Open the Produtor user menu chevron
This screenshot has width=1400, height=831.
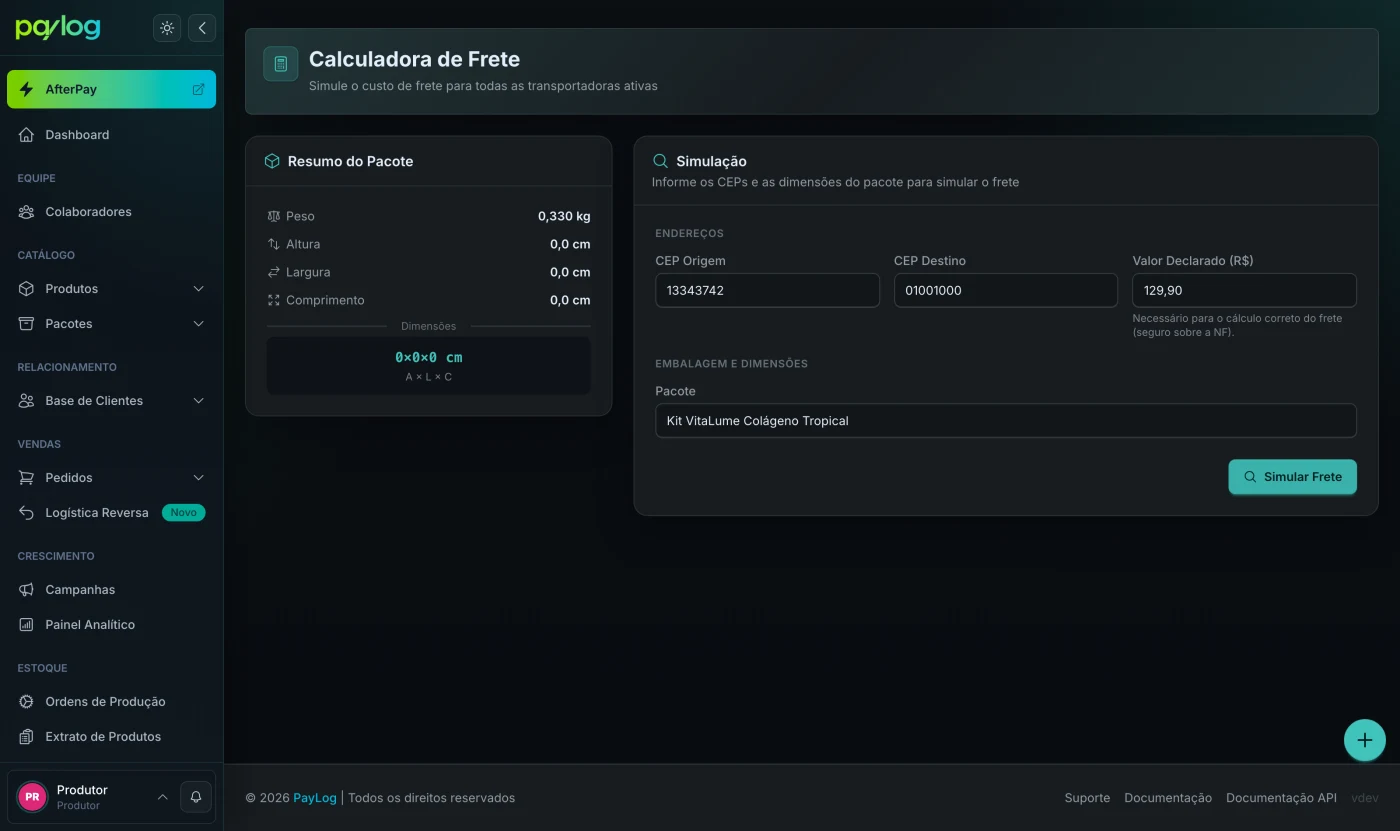coord(162,797)
